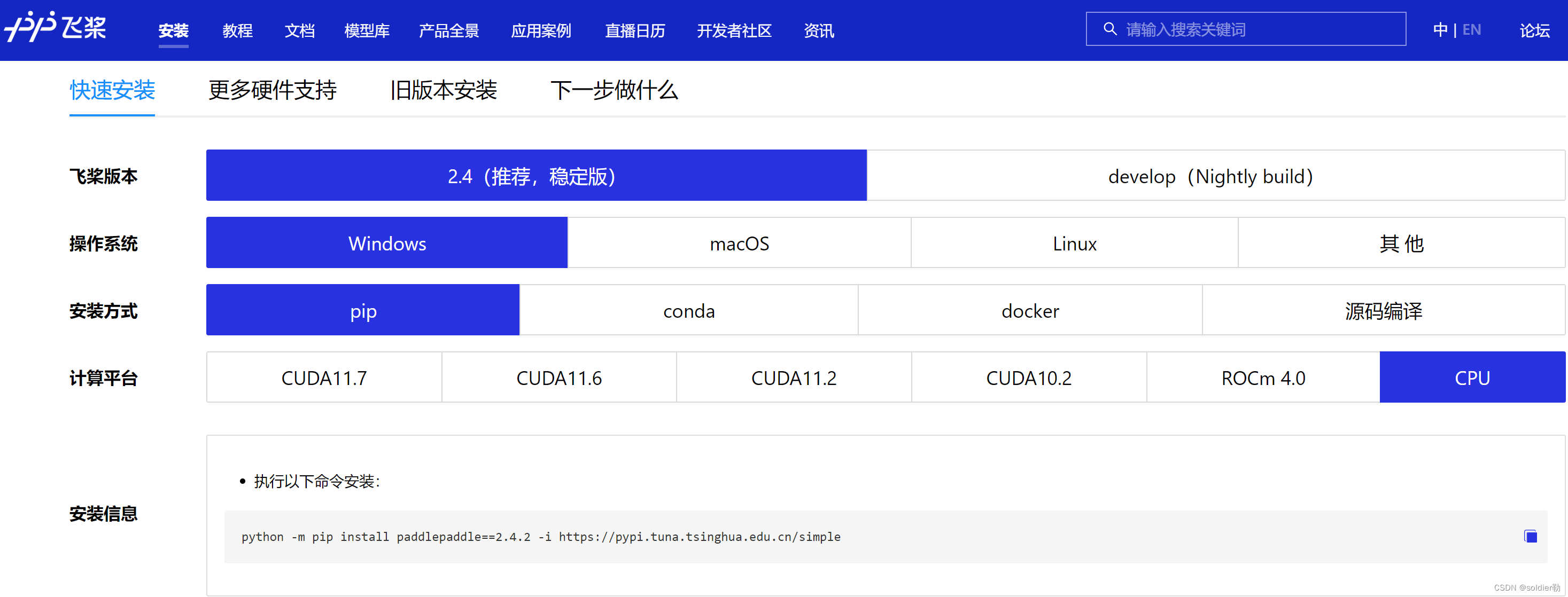
Task: Open the 论坛 forum link
Action: [x=1534, y=30]
